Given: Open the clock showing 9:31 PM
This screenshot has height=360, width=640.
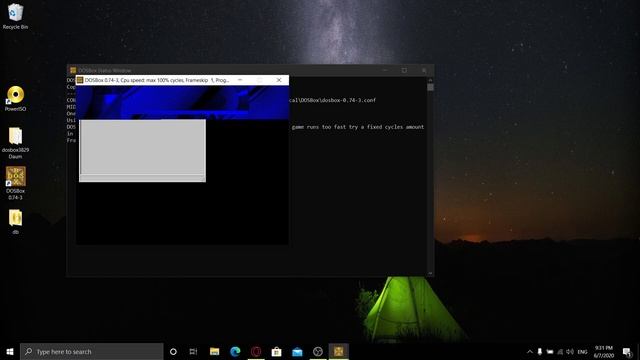Looking at the screenshot, I should [604, 351].
